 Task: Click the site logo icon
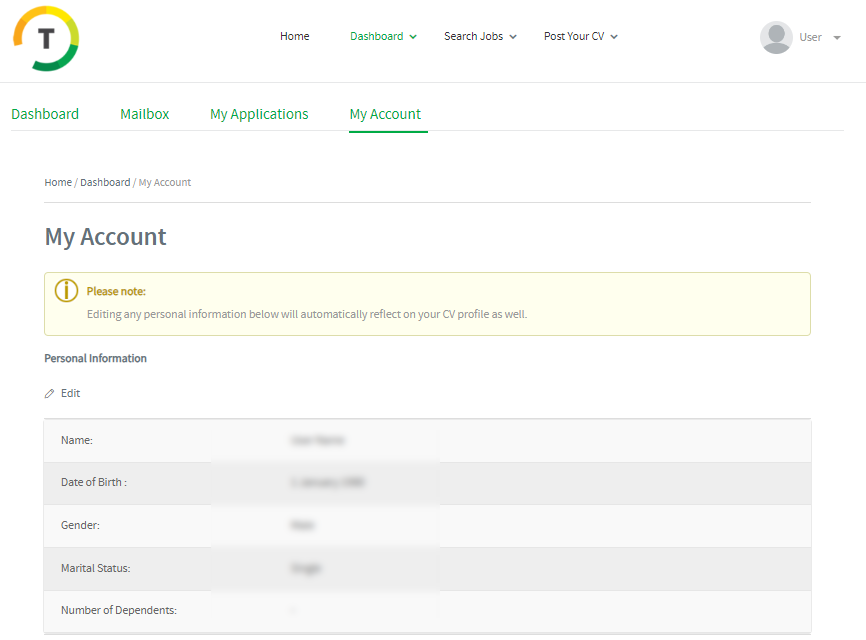(x=46, y=38)
